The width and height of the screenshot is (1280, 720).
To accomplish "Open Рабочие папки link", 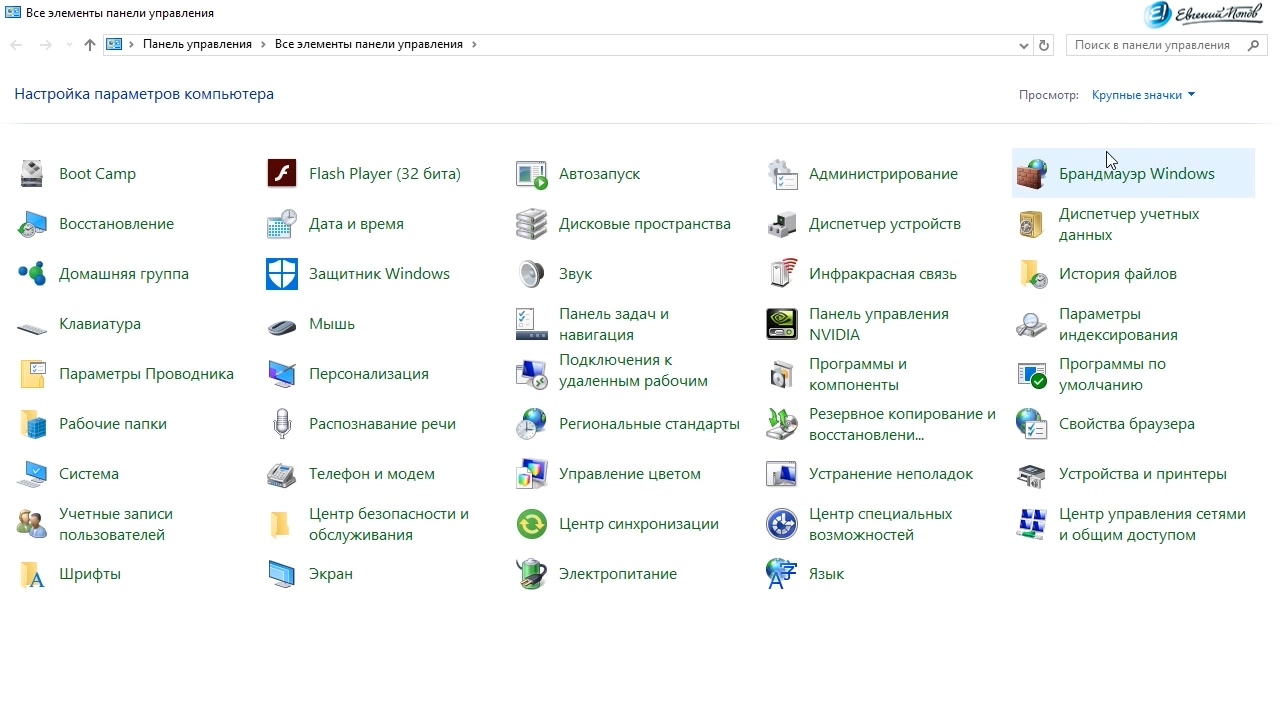I will (113, 424).
